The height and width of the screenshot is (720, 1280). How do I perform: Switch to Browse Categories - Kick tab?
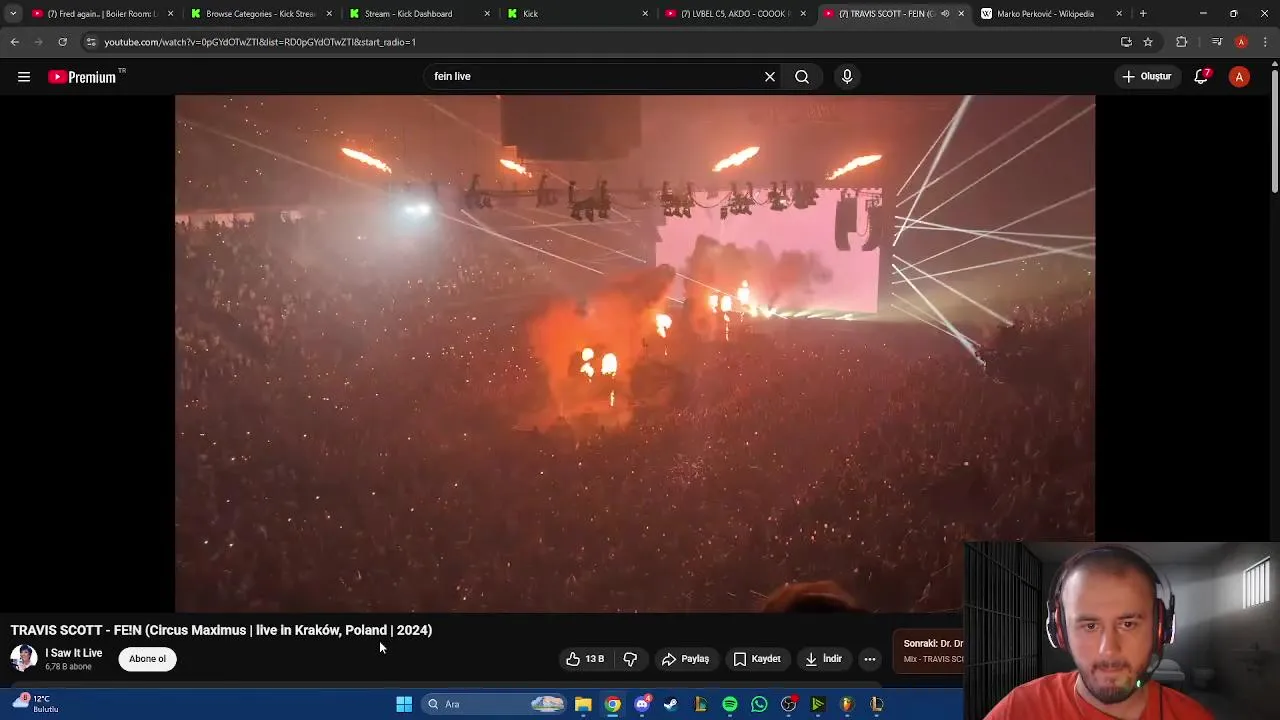pyautogui.click(x=260, y=14)
